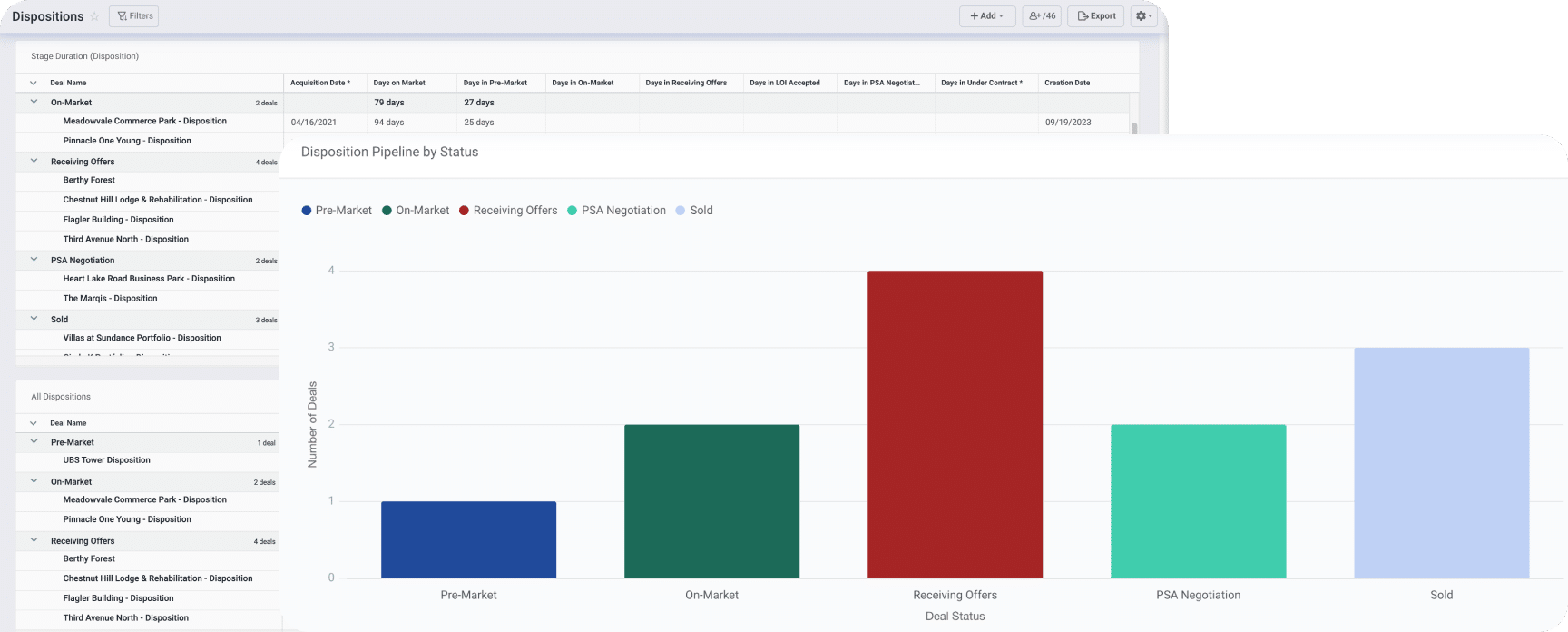Click the blue Pre-Market bar
This screenshot has width=1568, height=632.
[468, 539]
